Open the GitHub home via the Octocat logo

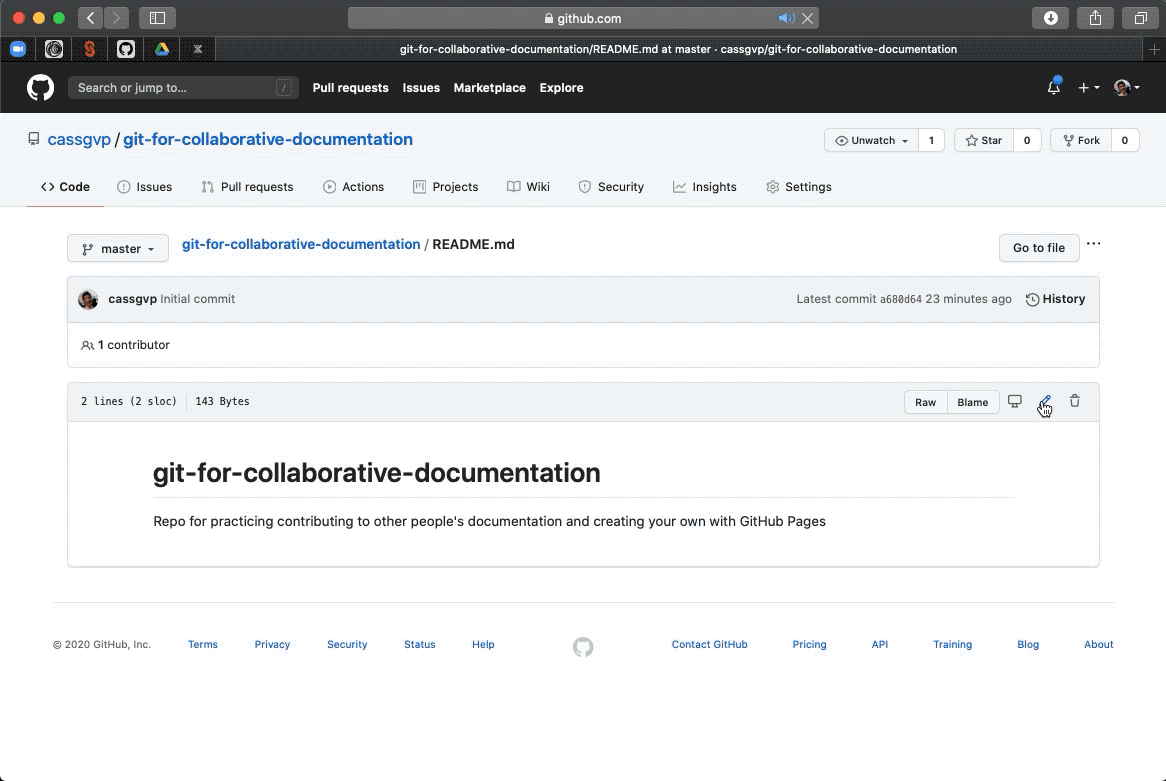(40, 87)
